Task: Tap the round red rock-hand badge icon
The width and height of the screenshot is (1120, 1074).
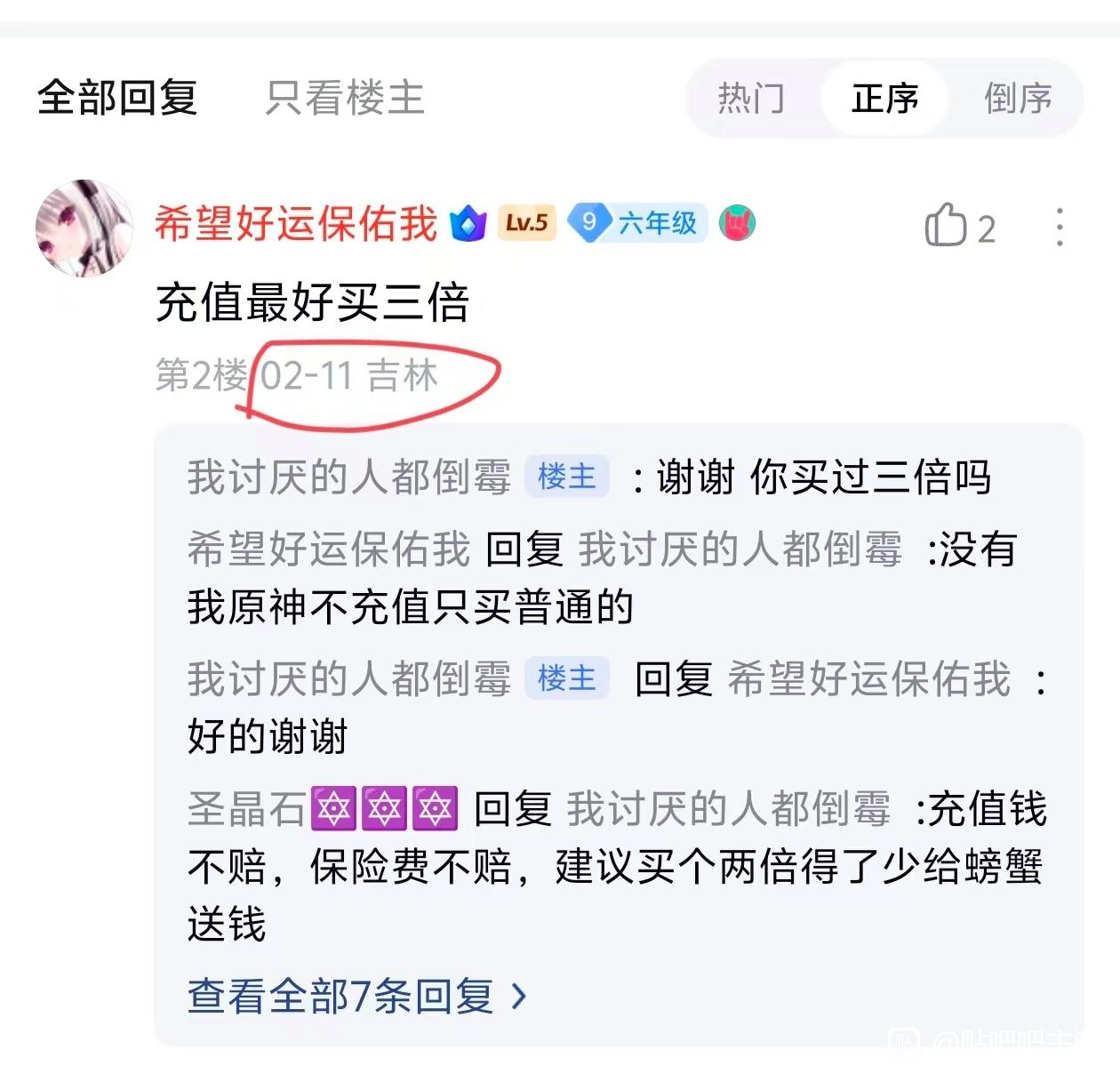Action: click(x=737, y=222)
